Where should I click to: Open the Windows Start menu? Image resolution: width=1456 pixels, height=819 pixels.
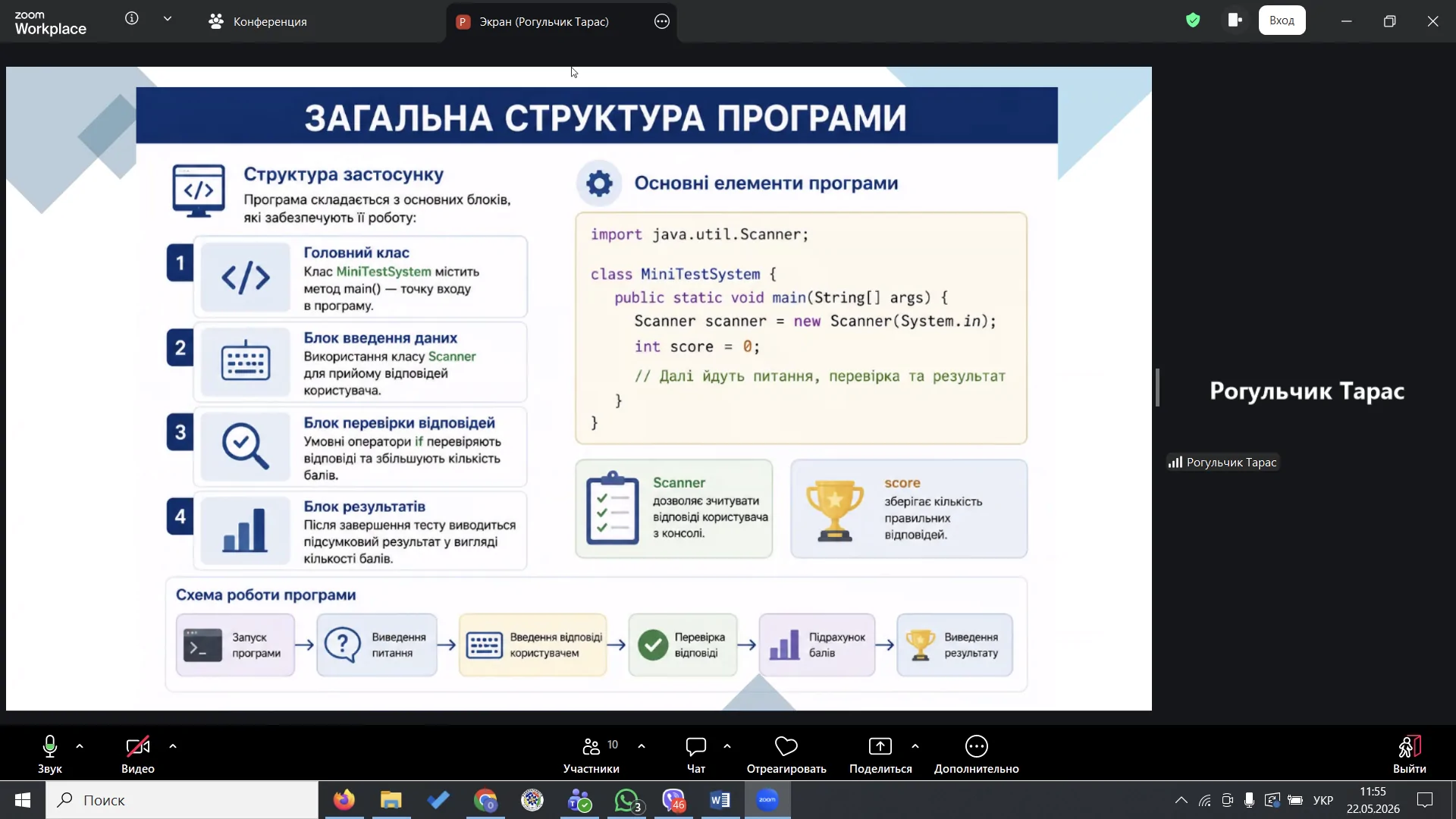[x=23, y=800]
